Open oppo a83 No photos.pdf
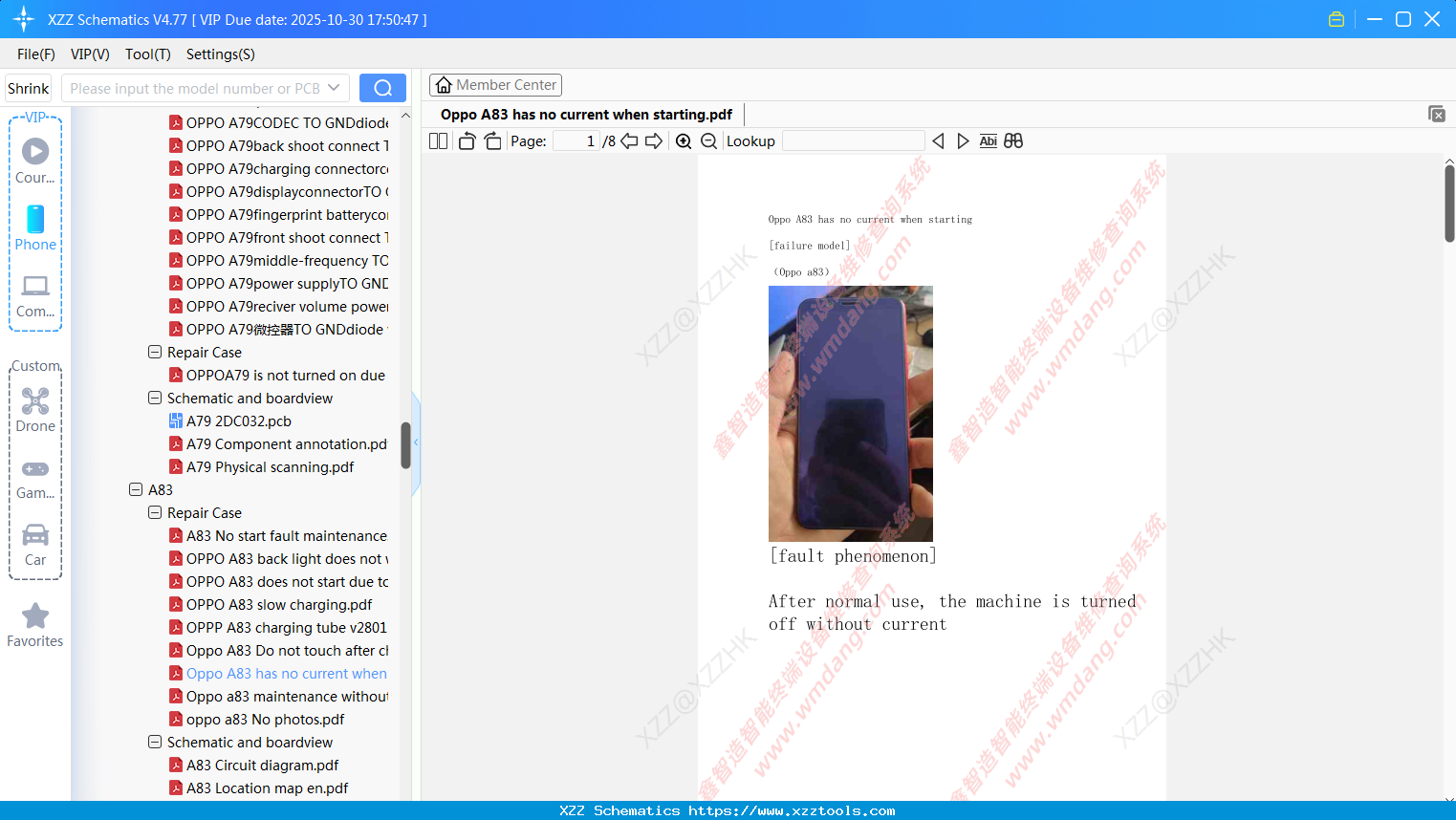 (257, 719)
